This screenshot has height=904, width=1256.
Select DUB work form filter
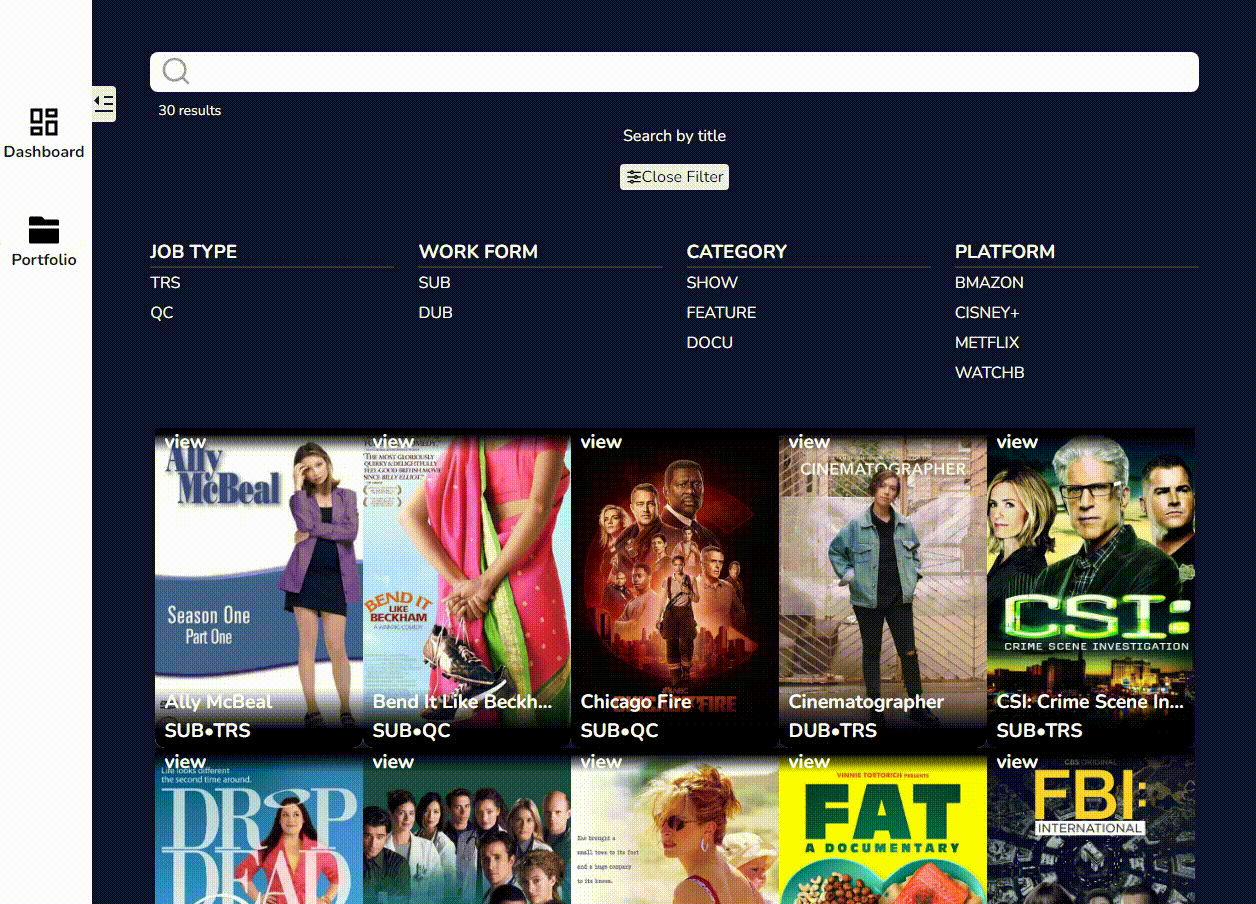[435, 313]
